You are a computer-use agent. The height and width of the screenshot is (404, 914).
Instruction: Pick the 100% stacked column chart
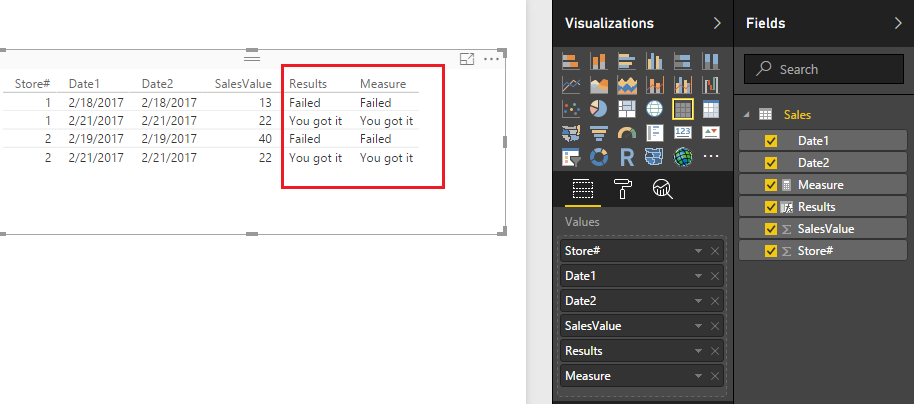[x=711, y=61]
